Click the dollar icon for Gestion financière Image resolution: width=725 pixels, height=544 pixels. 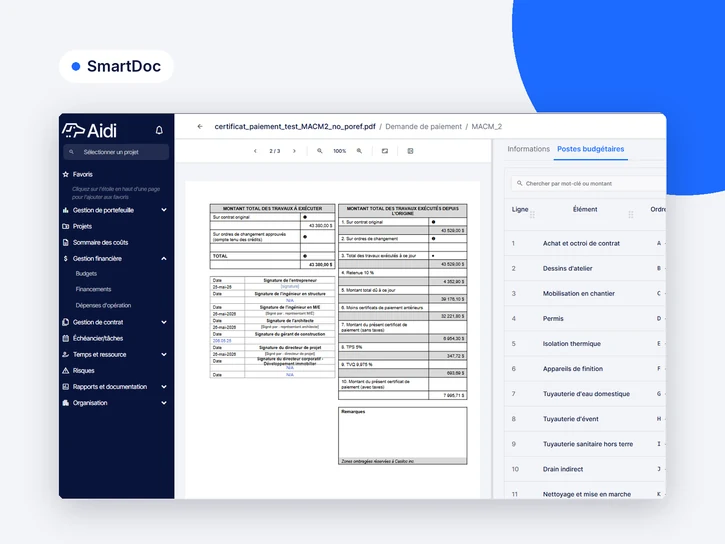tap(66, 259)
